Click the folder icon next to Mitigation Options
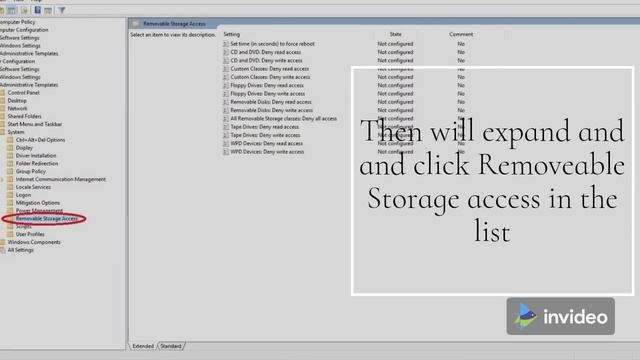Viewport: 640px width, 360px height. point(10,203)
